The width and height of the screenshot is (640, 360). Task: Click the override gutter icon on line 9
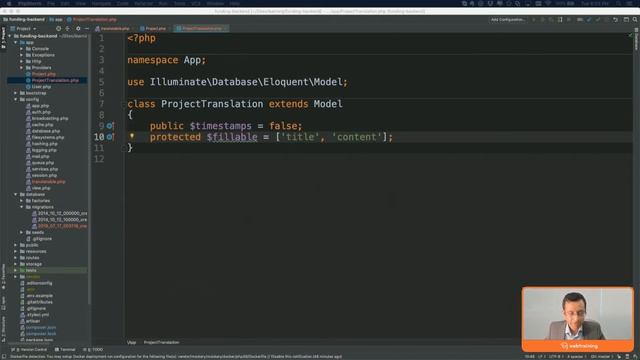tap(110, 126)
